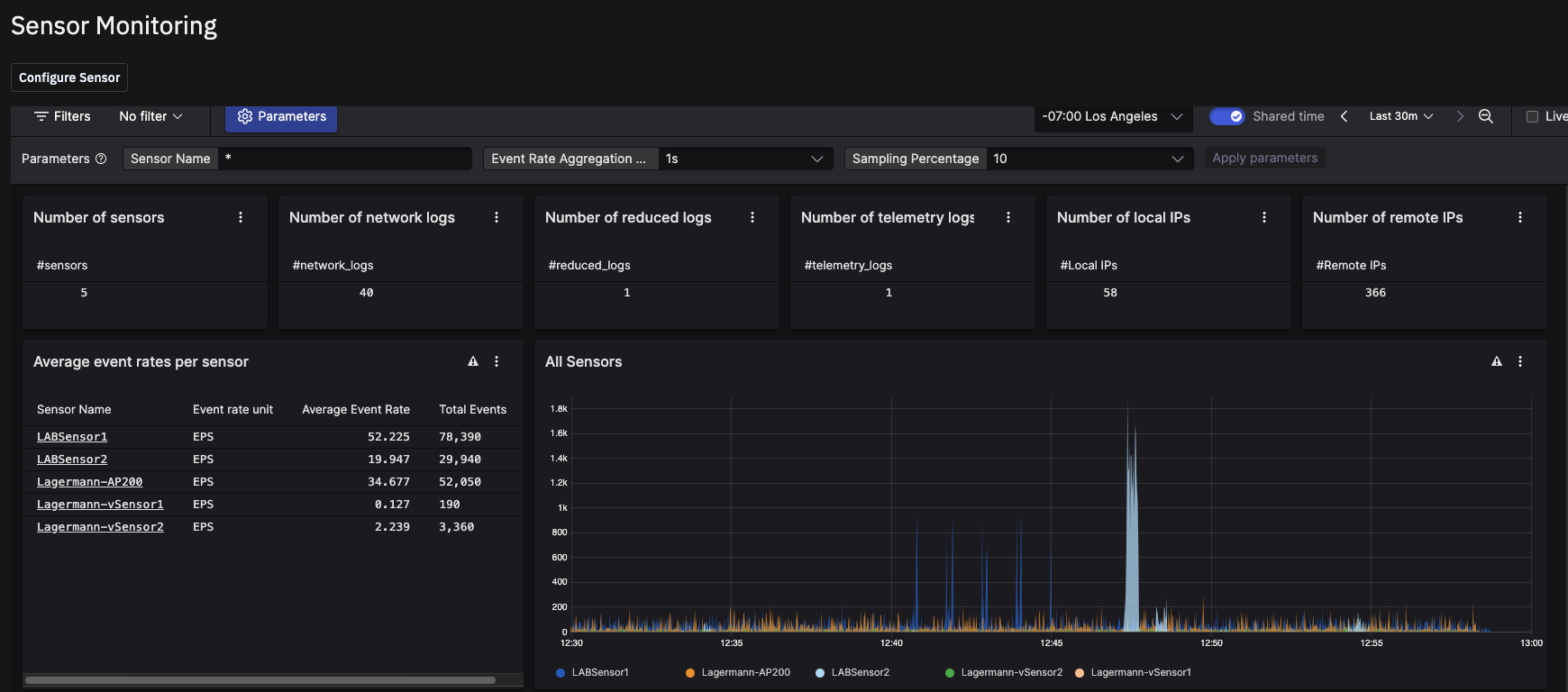Click horizontal scrollbar under event rates table
The image size is (1568, 692).
tap(260, 680)
